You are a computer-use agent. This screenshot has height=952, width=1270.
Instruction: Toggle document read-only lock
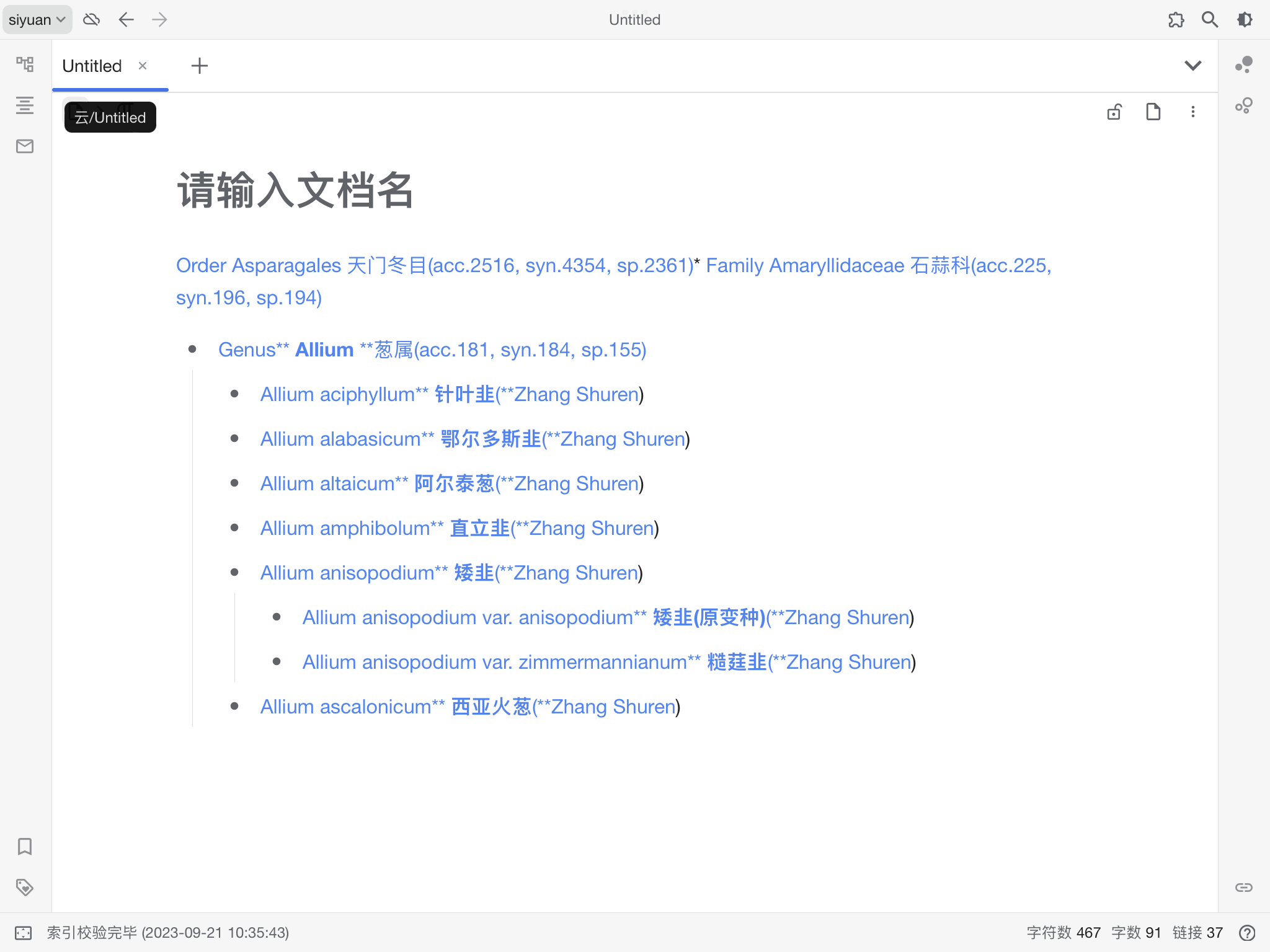1114,112
